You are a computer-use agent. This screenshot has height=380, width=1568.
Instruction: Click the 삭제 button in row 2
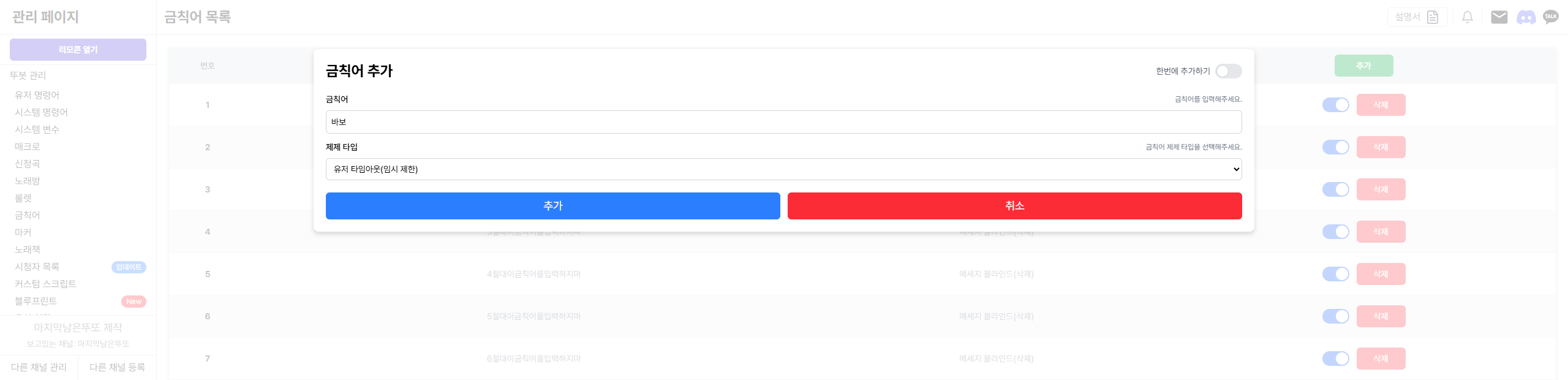tap(1381, 147)
